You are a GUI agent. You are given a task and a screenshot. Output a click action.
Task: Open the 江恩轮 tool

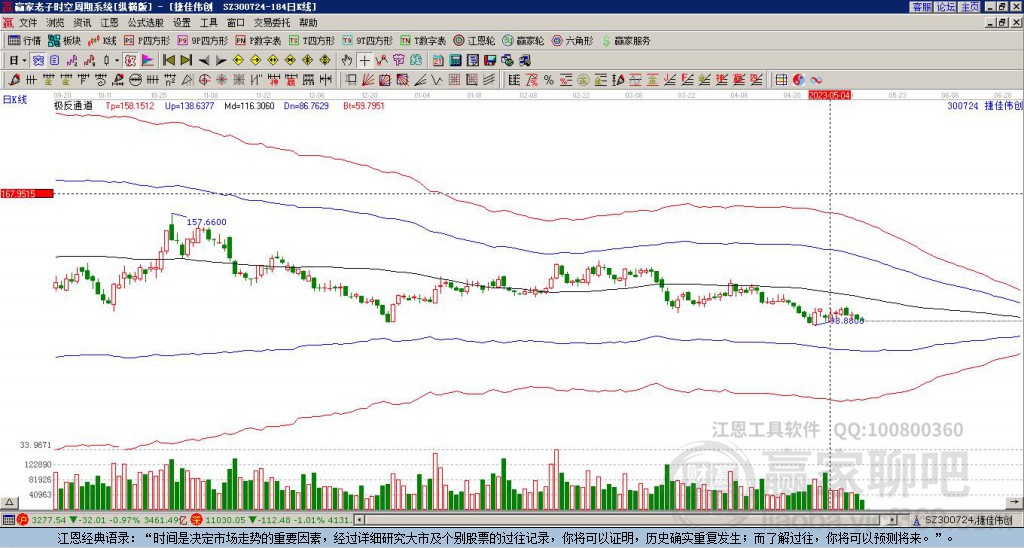pos(475,40)
